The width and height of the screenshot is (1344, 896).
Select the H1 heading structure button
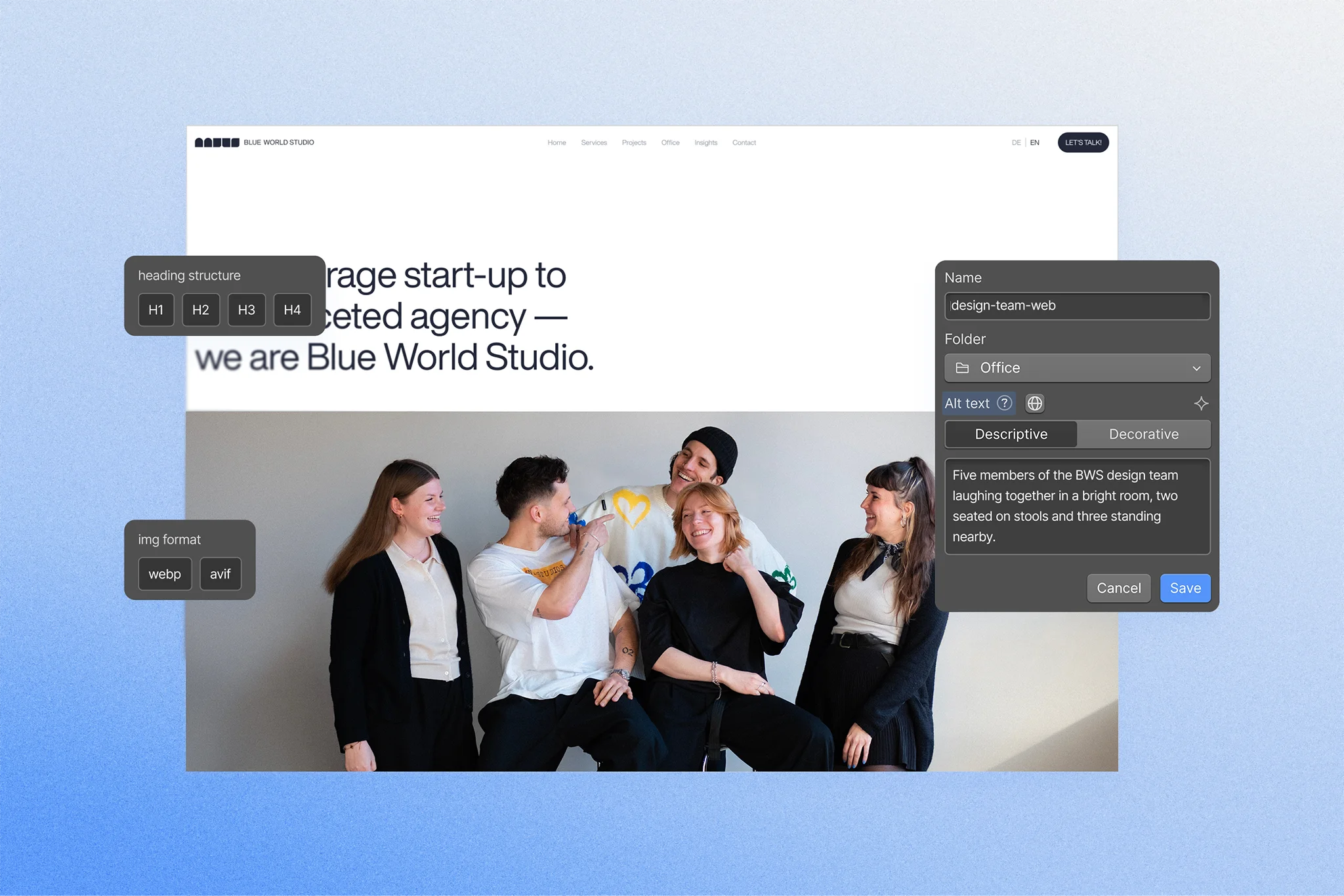tap(156, 310)
